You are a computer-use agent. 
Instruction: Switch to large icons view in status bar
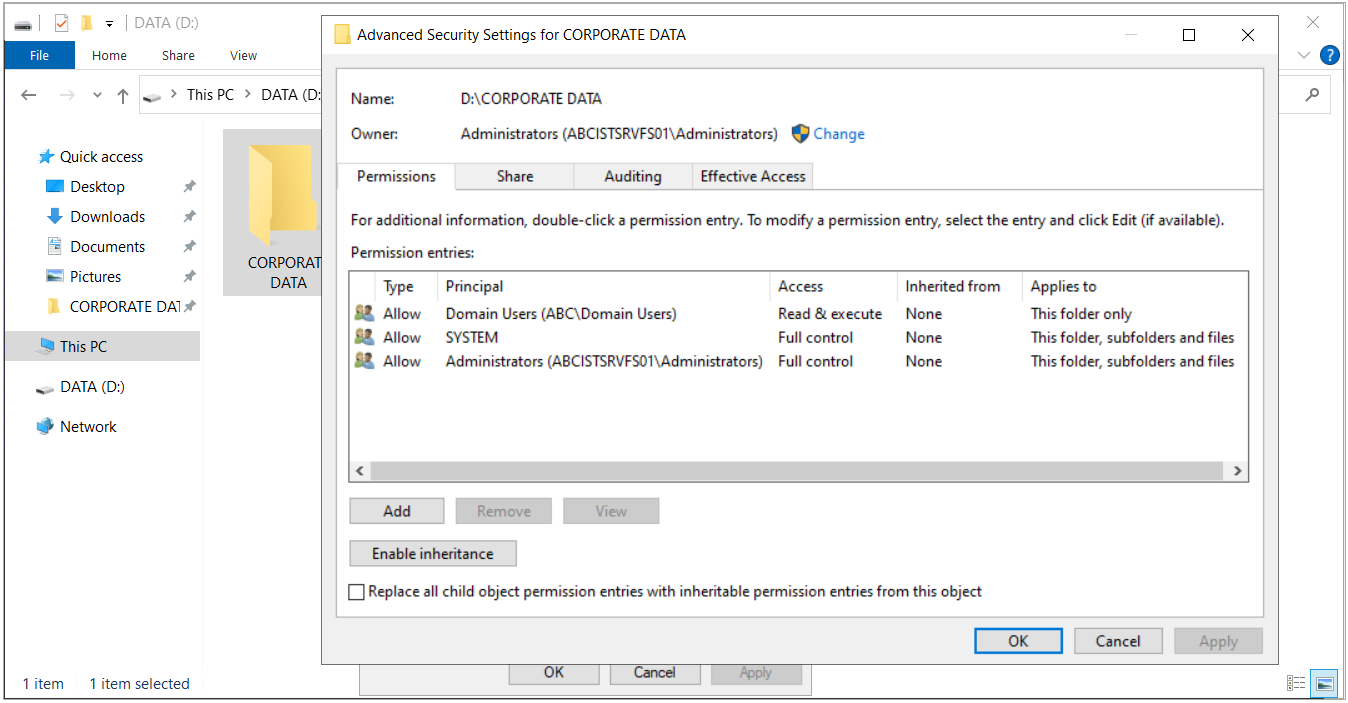tap(1324, 683)
